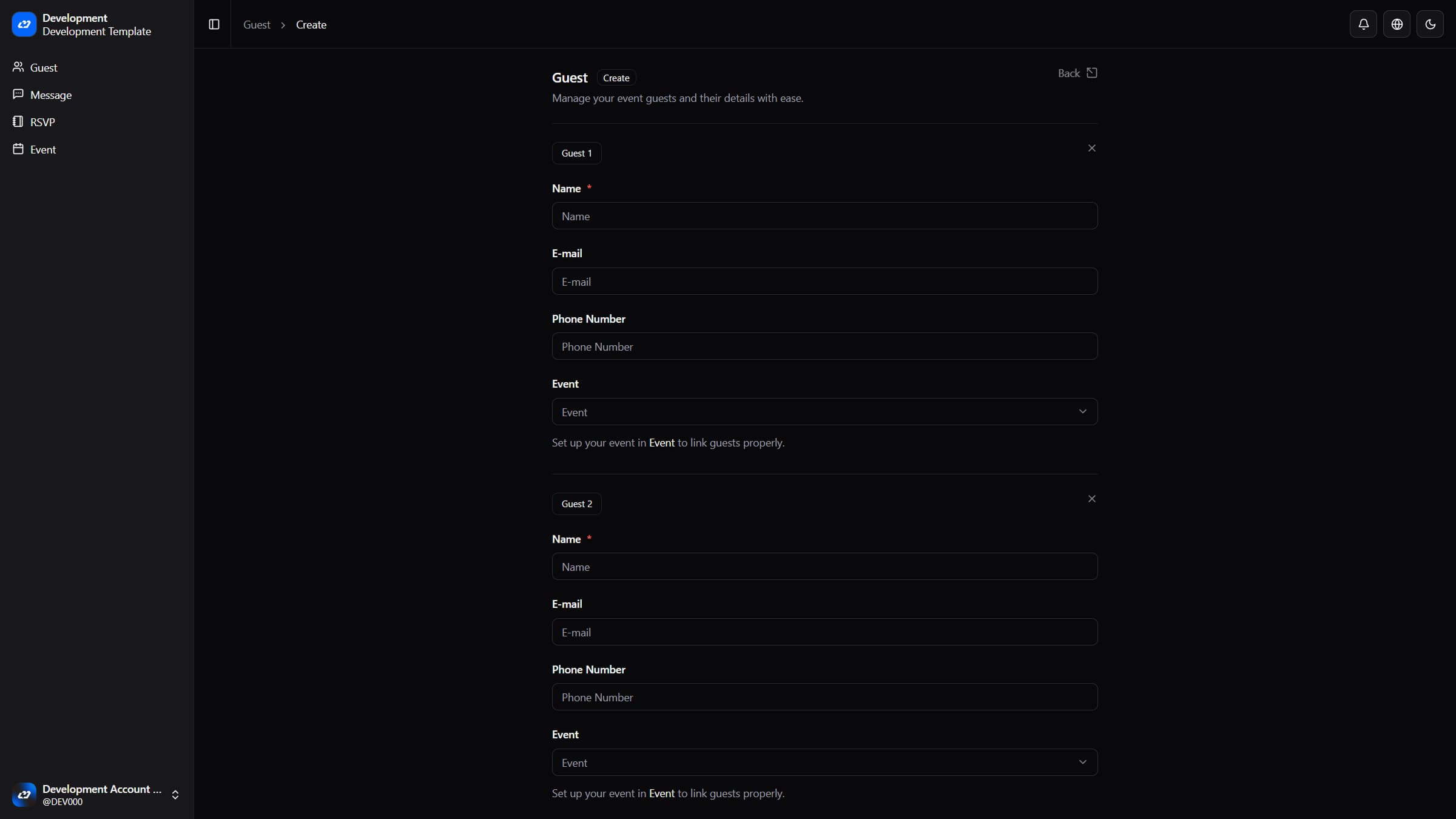Toggle the sidebar panel icon
This screenshot has height=819, width=1456.
tap(214, 24)
